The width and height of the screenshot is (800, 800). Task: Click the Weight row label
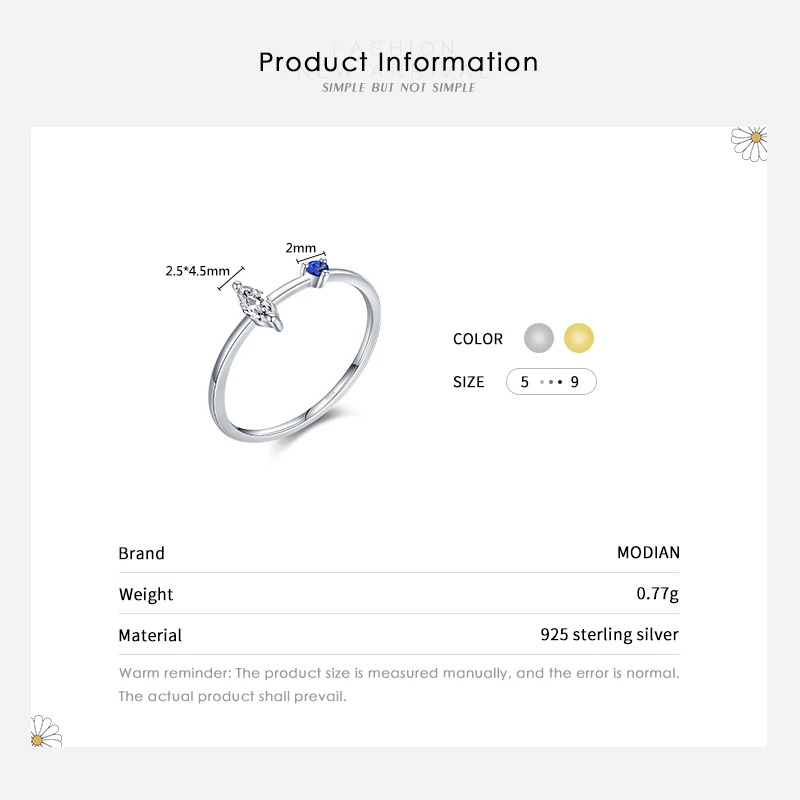tap(146, 594)
